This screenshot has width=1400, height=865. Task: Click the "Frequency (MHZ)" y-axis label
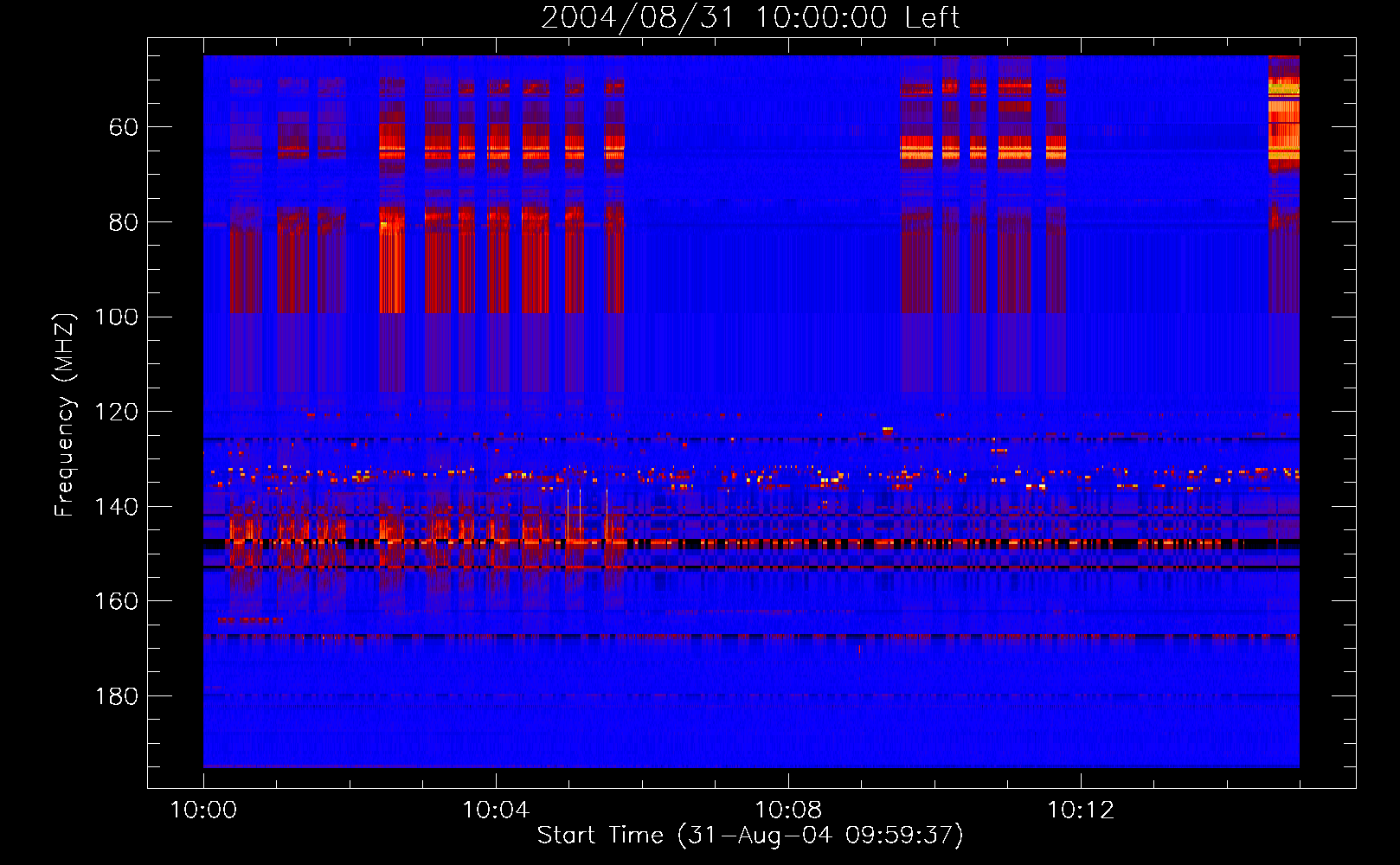[64, 414]
